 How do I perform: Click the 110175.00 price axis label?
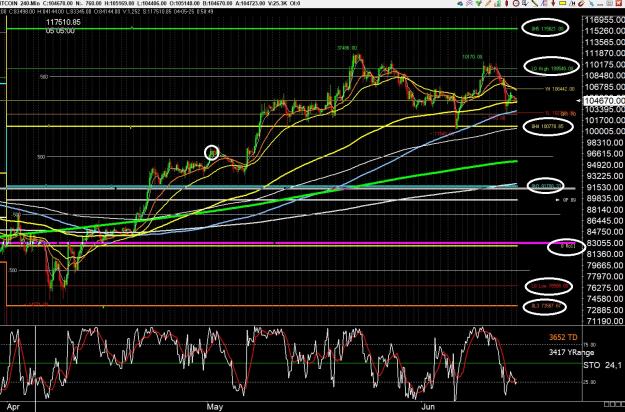(x=604, y=65)
